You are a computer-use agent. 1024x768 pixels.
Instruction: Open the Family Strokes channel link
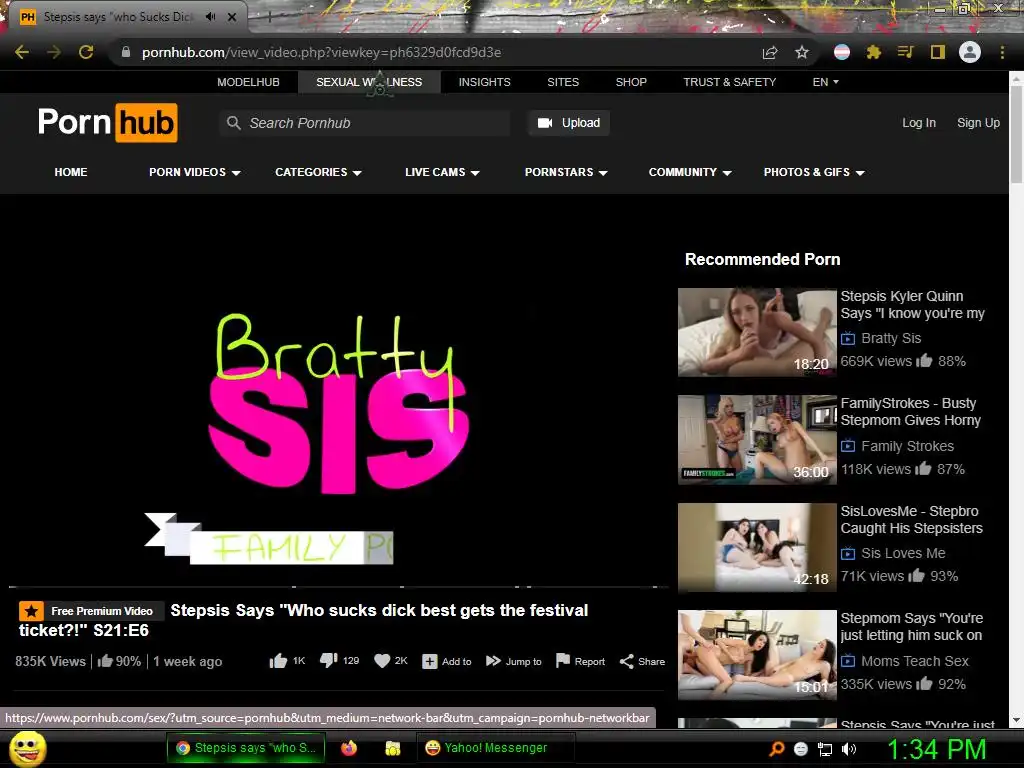tap(907, 446)
